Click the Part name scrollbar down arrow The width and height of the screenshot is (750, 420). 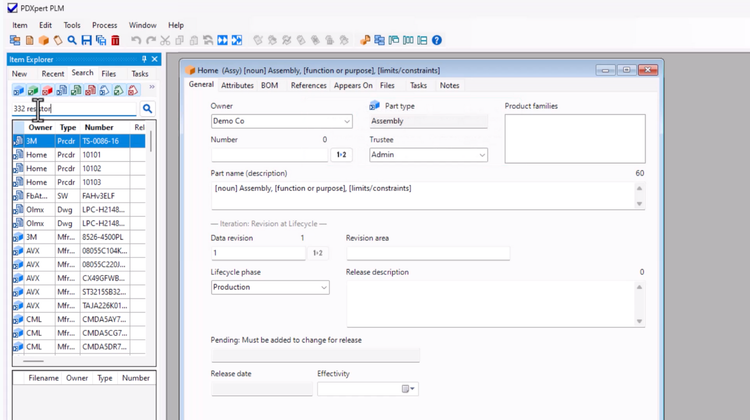pyautogui.click(x=640, y=204)
